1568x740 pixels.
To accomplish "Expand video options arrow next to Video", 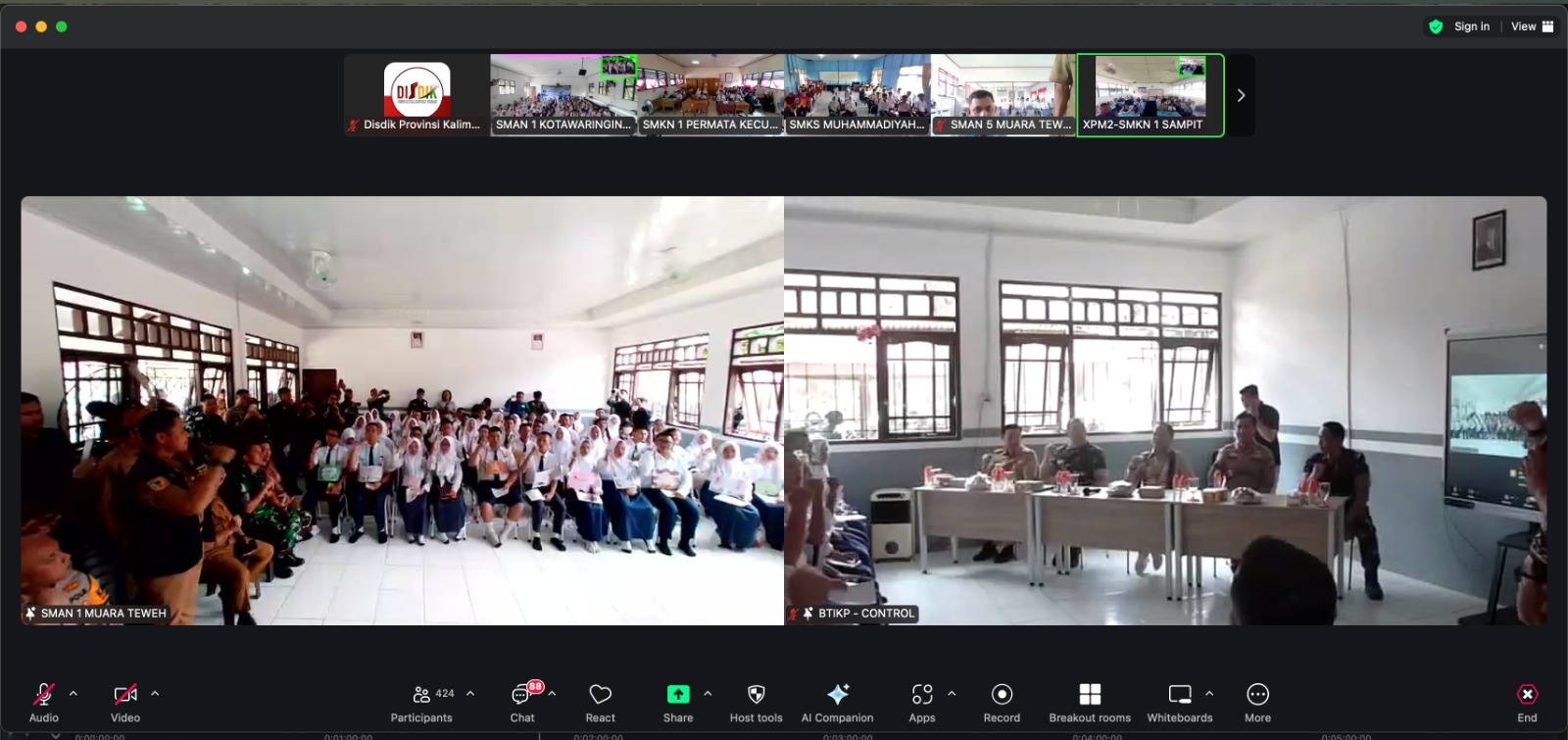I will click(x=155, y=693).
